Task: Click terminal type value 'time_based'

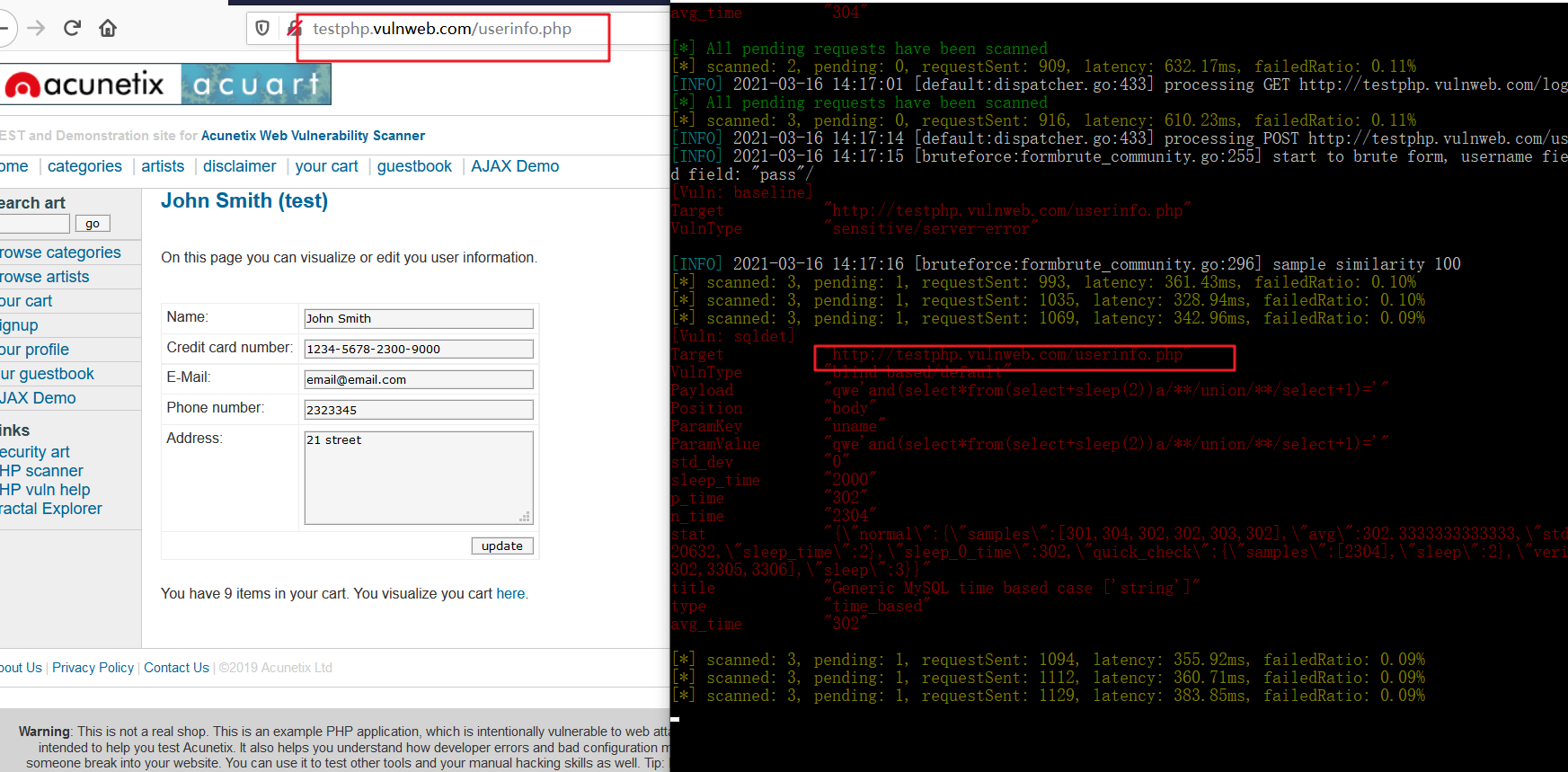Action: [x=876, y=606]
